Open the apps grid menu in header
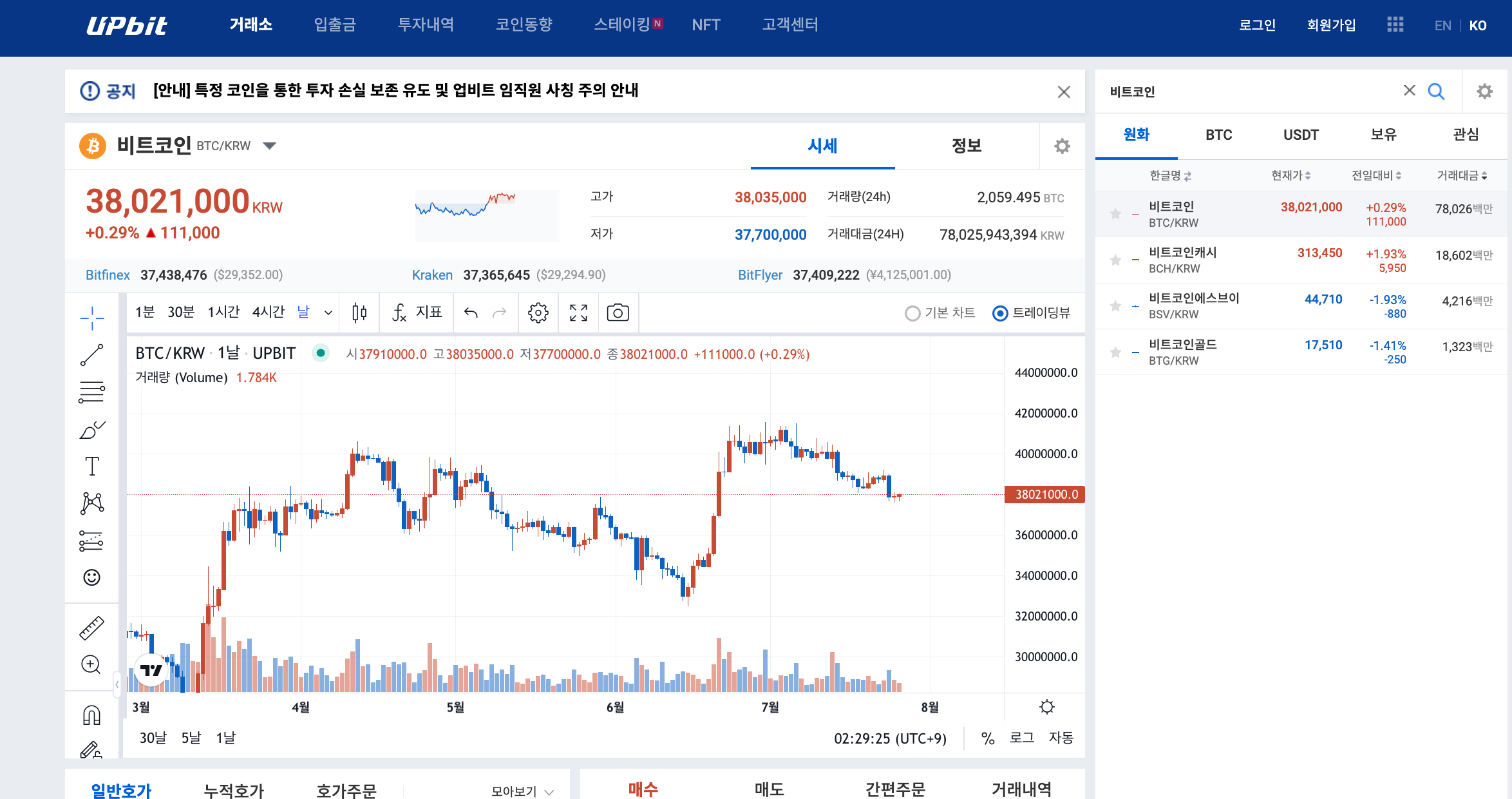This screenshot has height=799, width=1512. (x=1395, y=24)
